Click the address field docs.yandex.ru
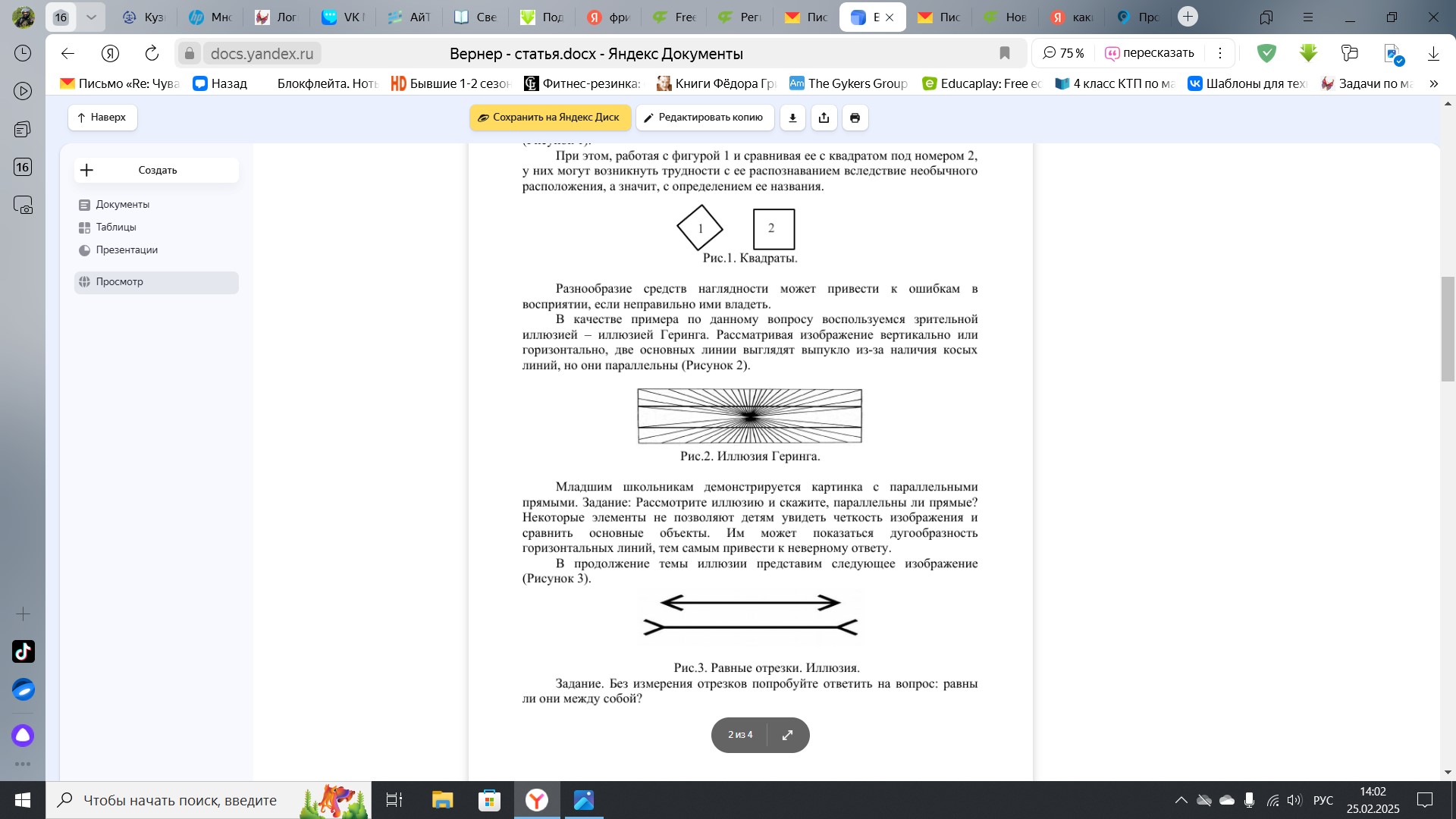Viewport: 1456px width, 819px height. tap(262, 53)
